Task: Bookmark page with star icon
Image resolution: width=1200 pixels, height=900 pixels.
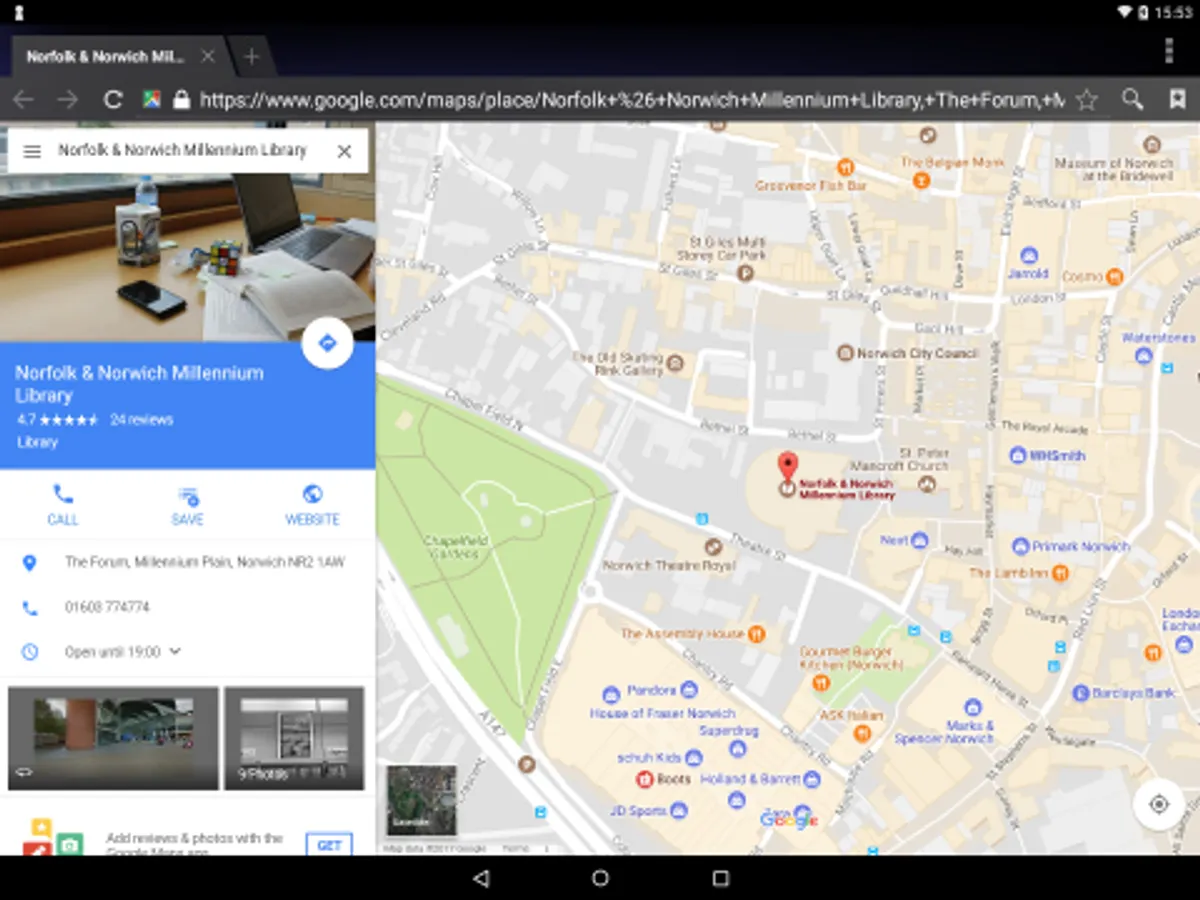Action: (1087, 99)
